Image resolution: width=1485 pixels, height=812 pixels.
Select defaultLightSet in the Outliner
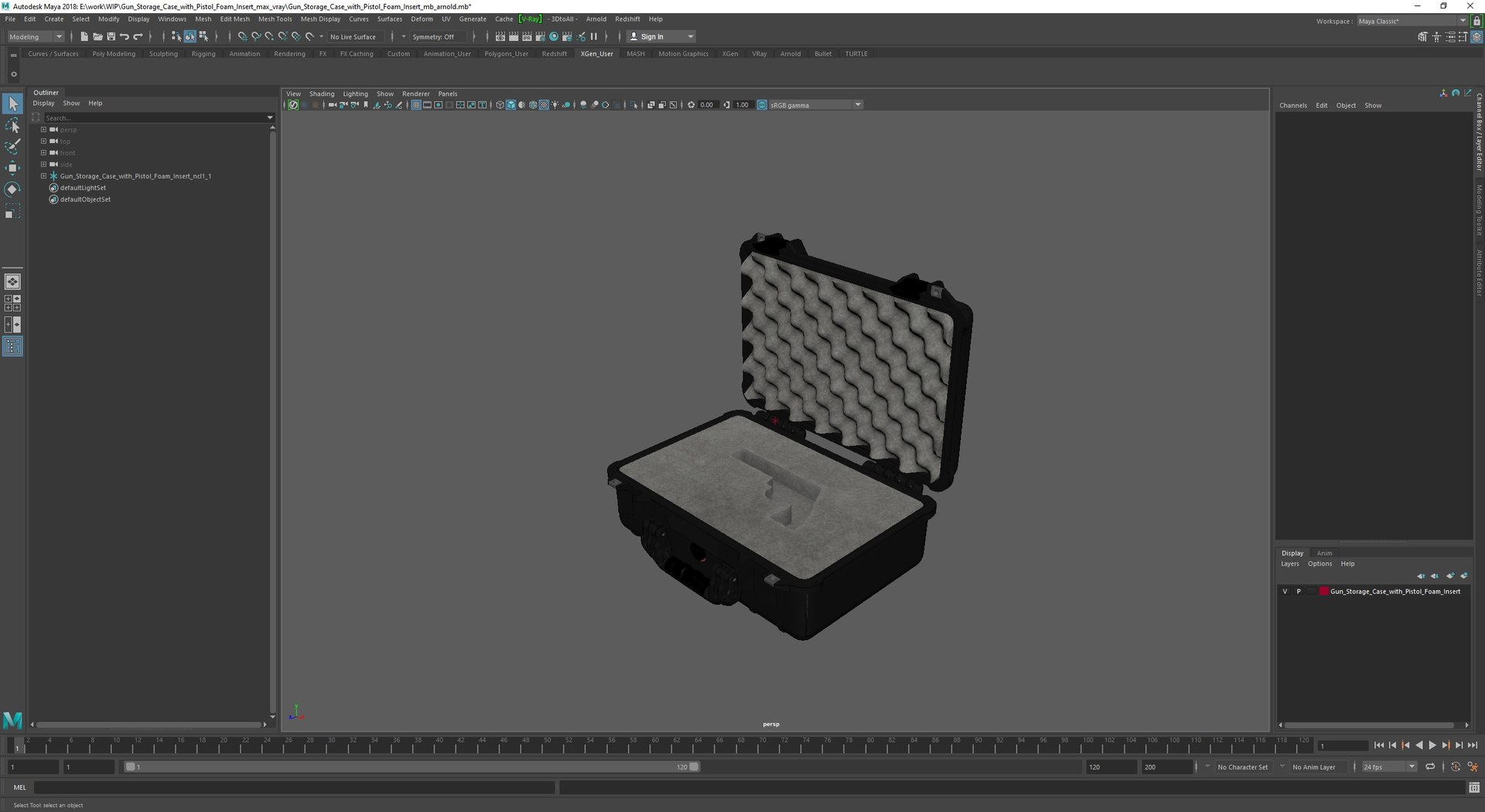[83, 188]
